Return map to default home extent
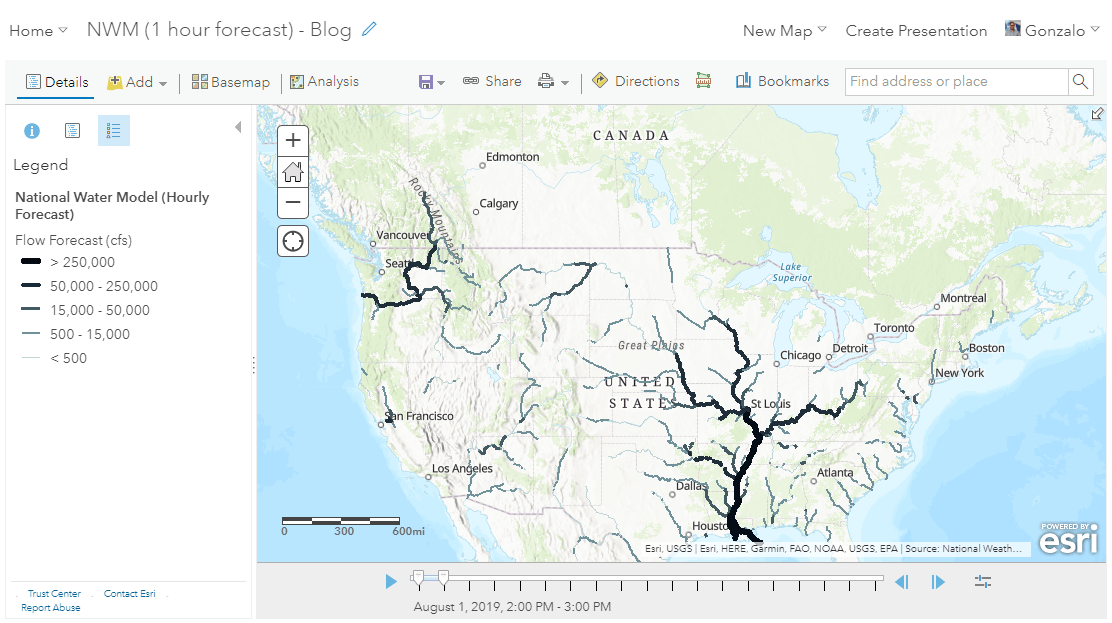 293,172
